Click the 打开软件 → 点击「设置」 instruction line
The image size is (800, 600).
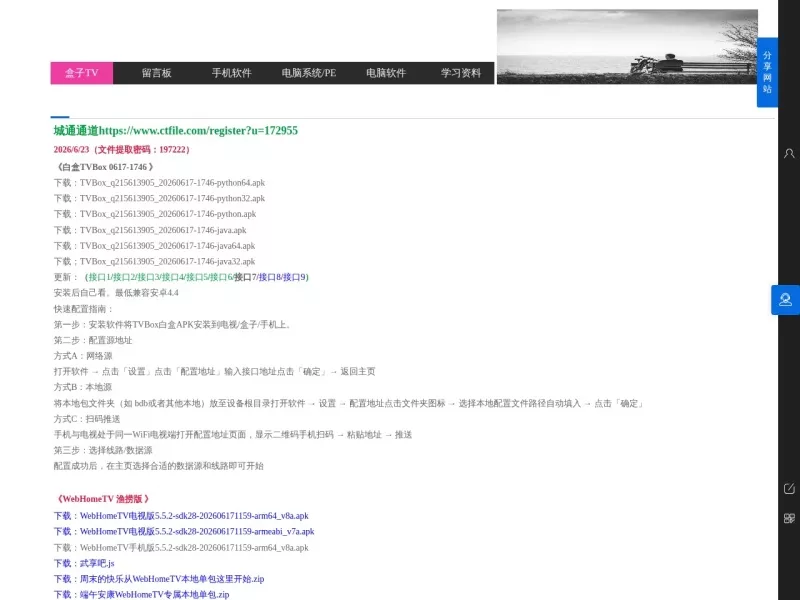click(x=214, y=371)
